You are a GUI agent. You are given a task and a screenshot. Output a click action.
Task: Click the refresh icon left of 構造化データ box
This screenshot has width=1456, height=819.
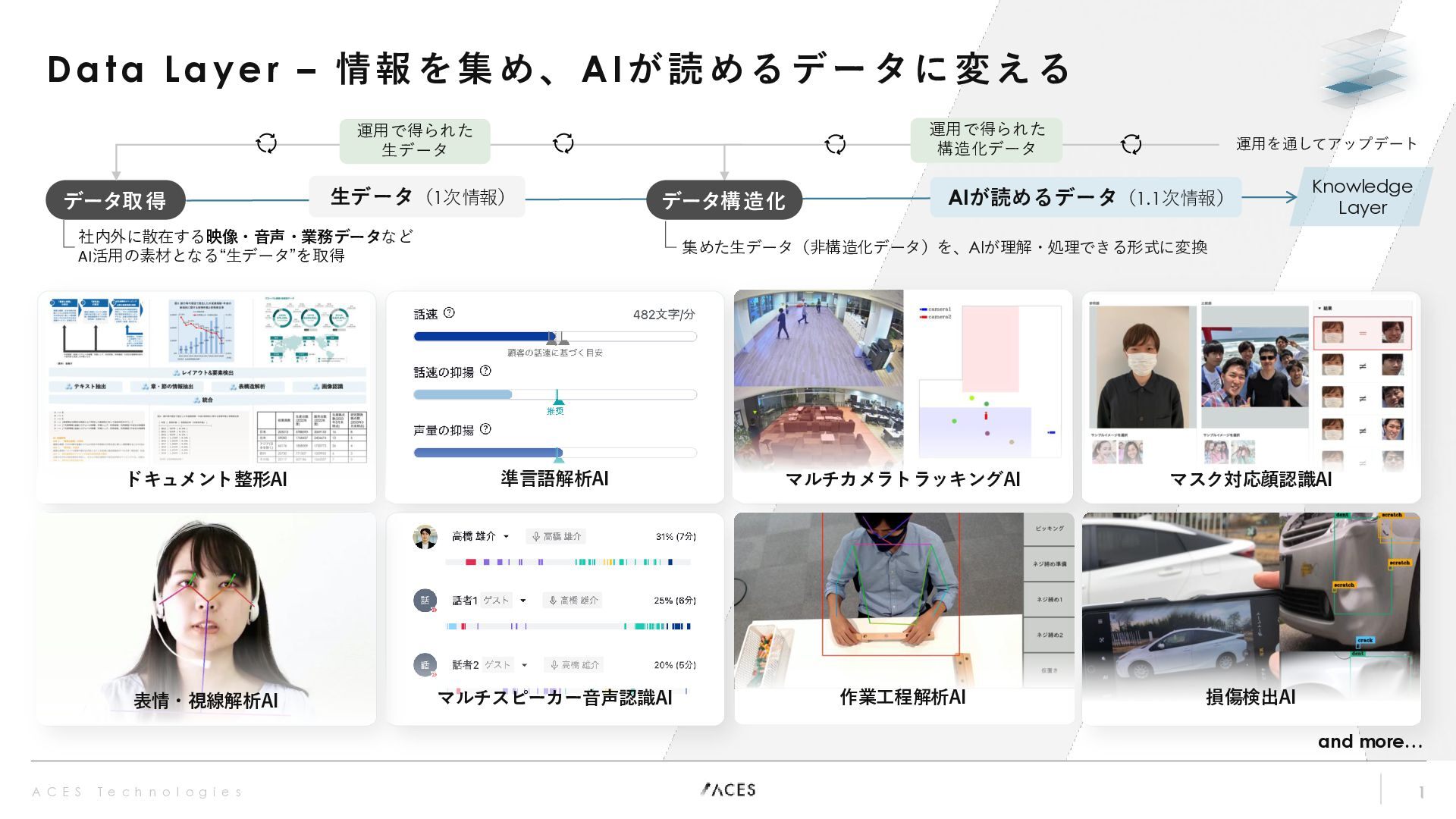(835, 144)
